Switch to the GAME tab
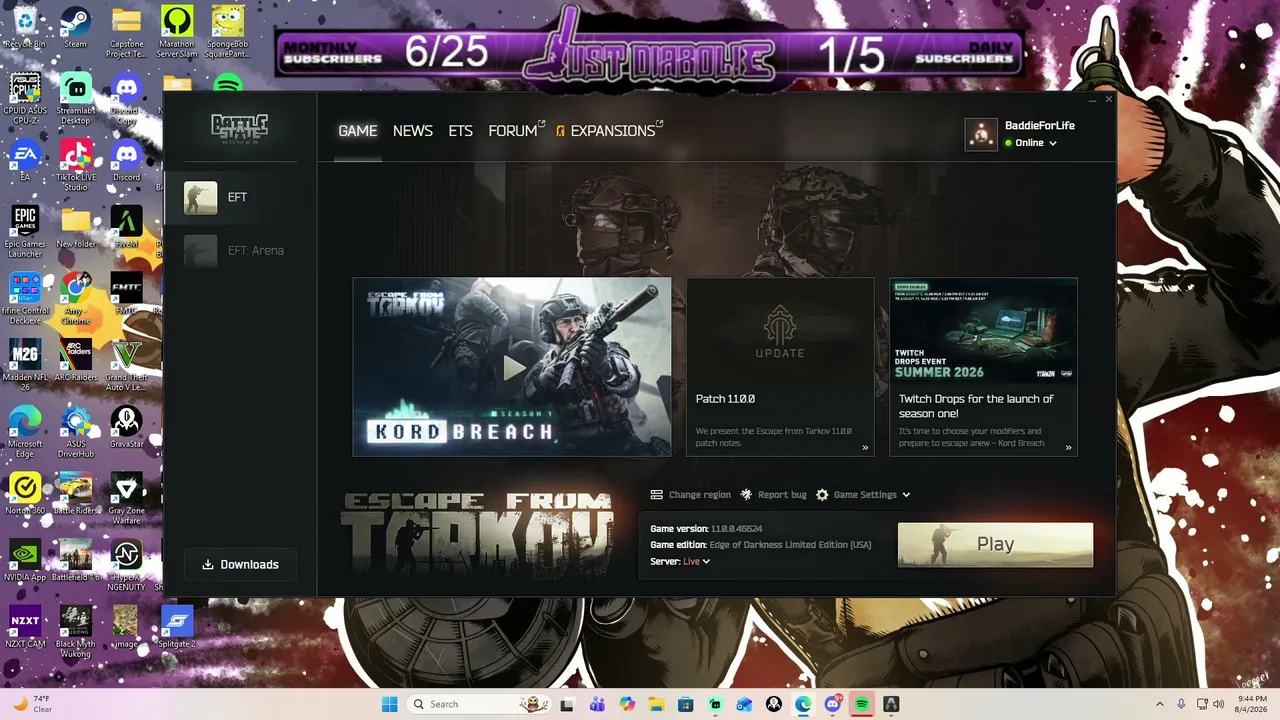The height and width of the screenshot is (720, 1280). pyautogui.click(x=357, y=131)
